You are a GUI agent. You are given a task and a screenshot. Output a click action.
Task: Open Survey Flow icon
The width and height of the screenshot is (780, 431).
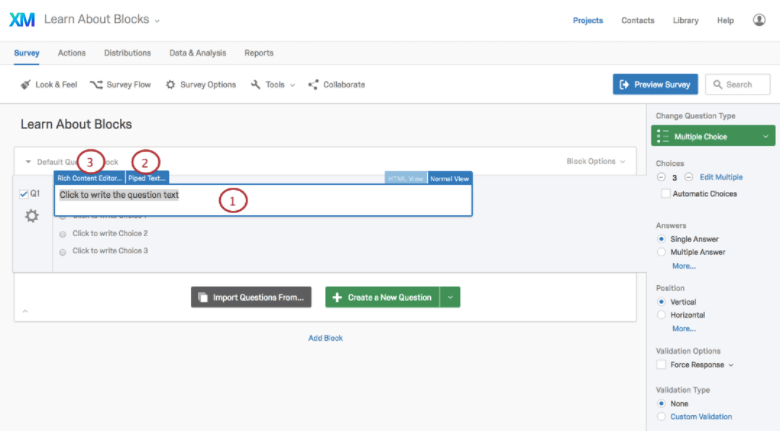(x=96, y=85)
